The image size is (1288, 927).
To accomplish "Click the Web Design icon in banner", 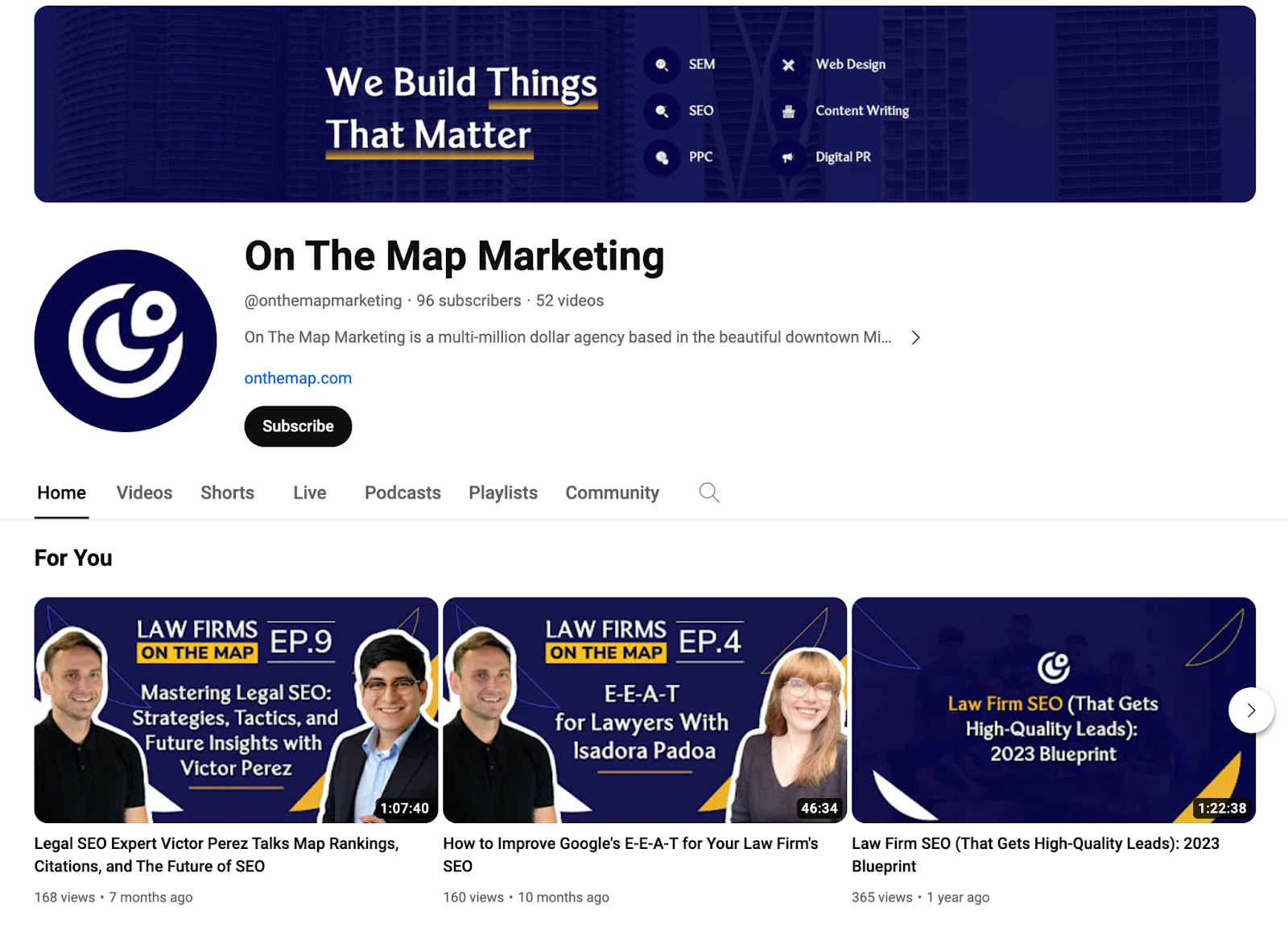I will point(788,65).
